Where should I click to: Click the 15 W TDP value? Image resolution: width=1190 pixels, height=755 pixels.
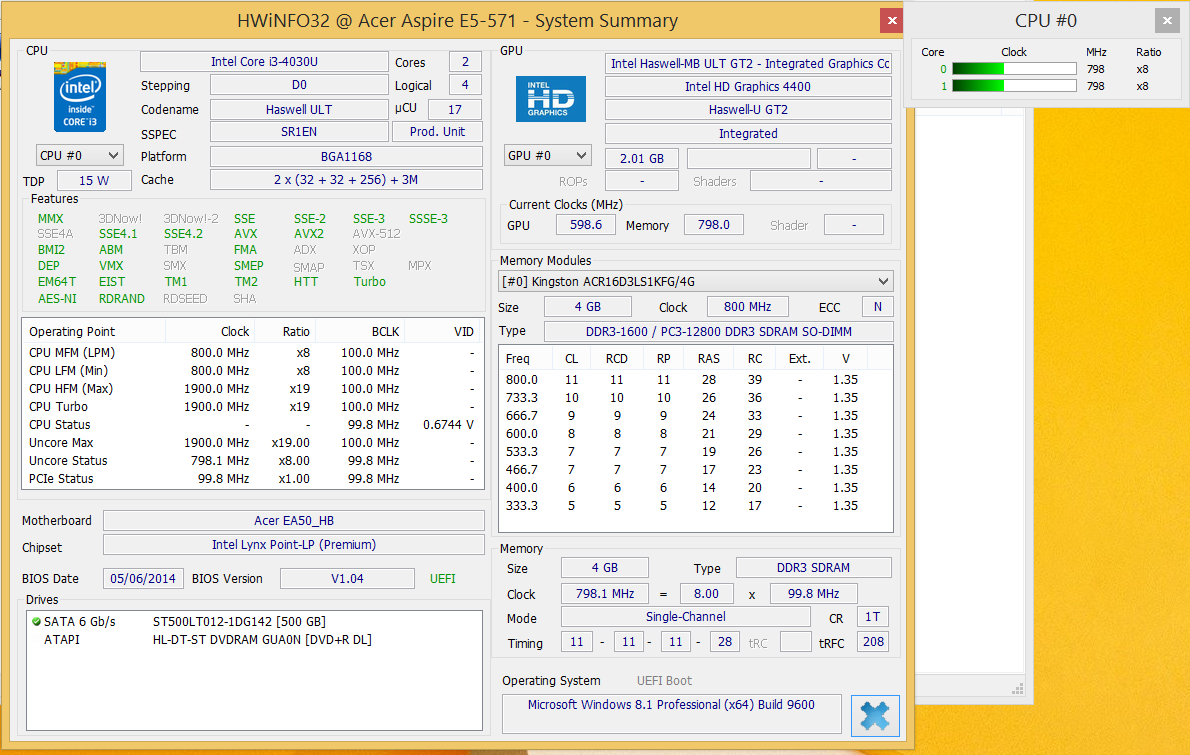pos(94,181)
